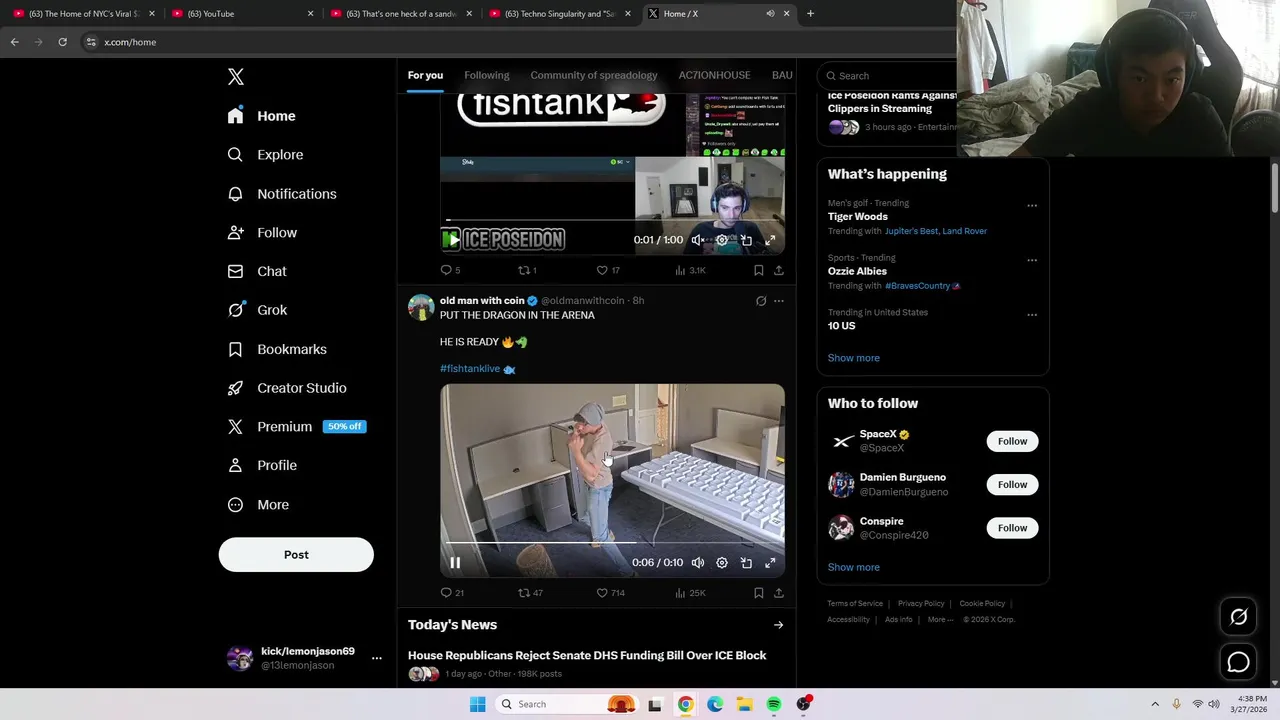Bookmark the old man with coin post

coord(759,593)
